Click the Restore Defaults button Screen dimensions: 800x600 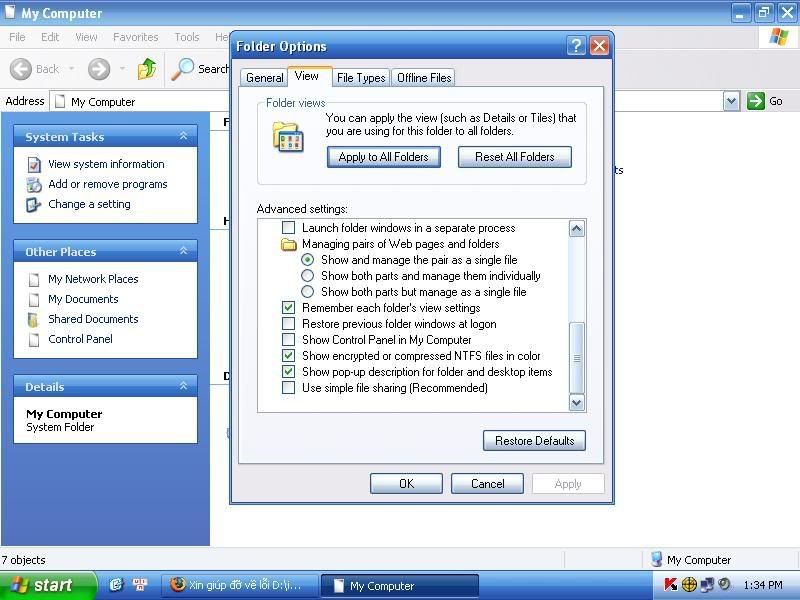click(534, 440)
